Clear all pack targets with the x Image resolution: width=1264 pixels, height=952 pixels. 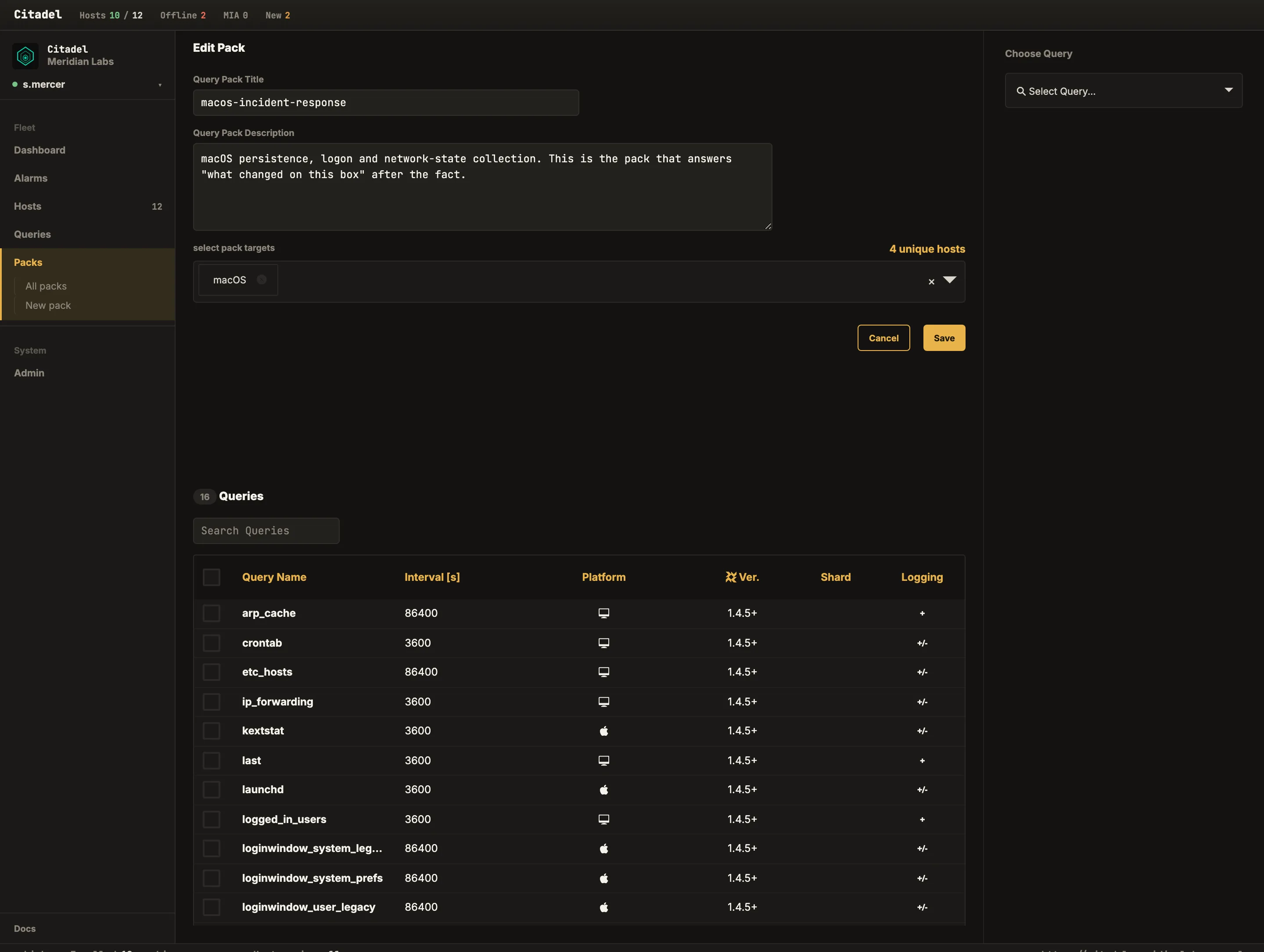click(x=931, y=282)
